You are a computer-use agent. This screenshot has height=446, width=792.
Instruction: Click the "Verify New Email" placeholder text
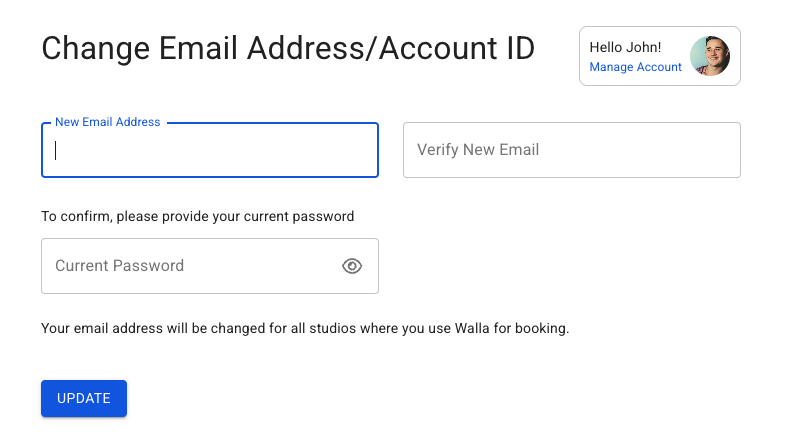tap(478, 150)
